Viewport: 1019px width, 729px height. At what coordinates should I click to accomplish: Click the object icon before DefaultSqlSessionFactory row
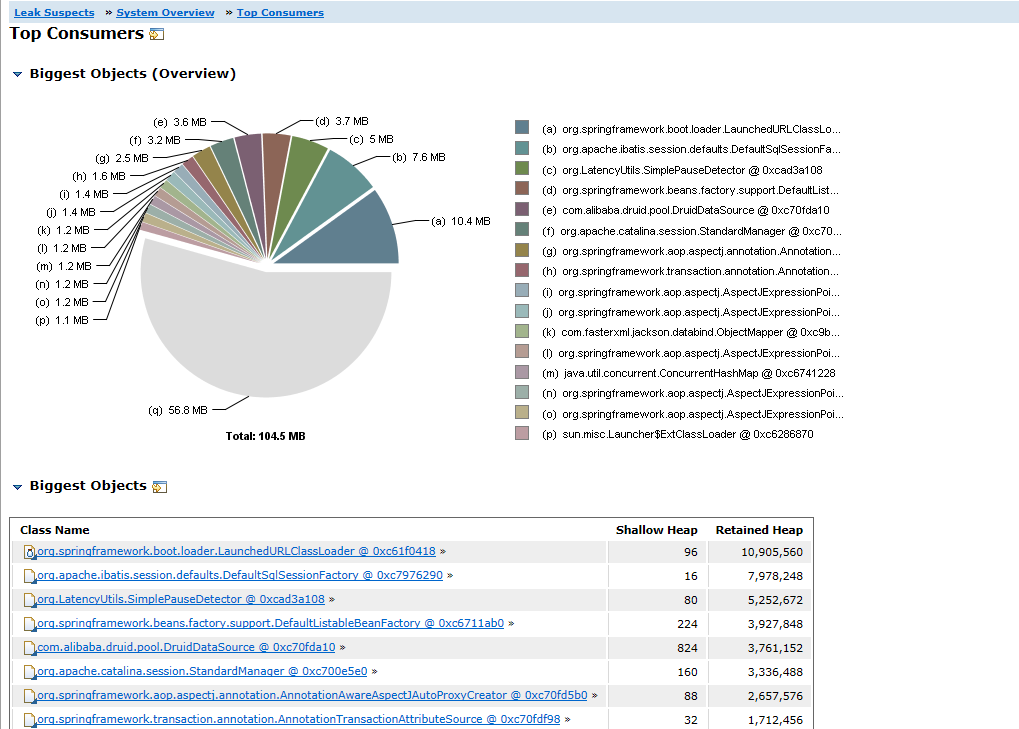click(29, 576)
